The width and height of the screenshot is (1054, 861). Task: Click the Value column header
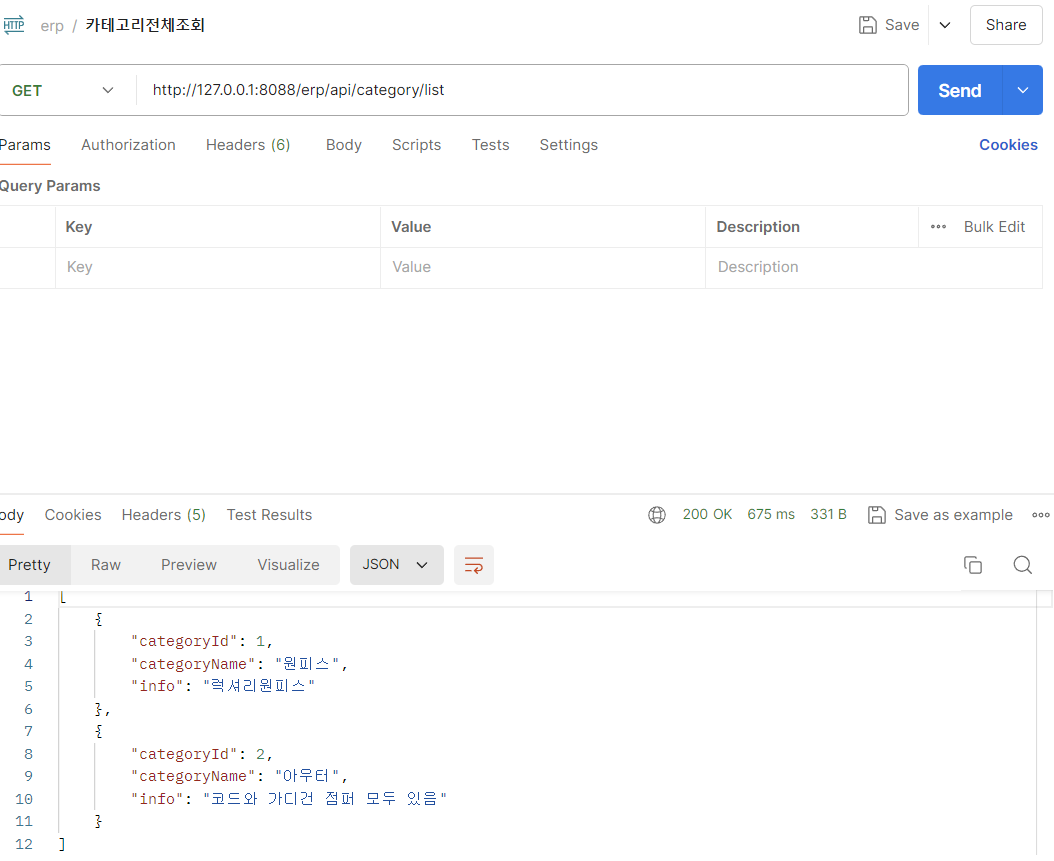click(x=411, y=227)
